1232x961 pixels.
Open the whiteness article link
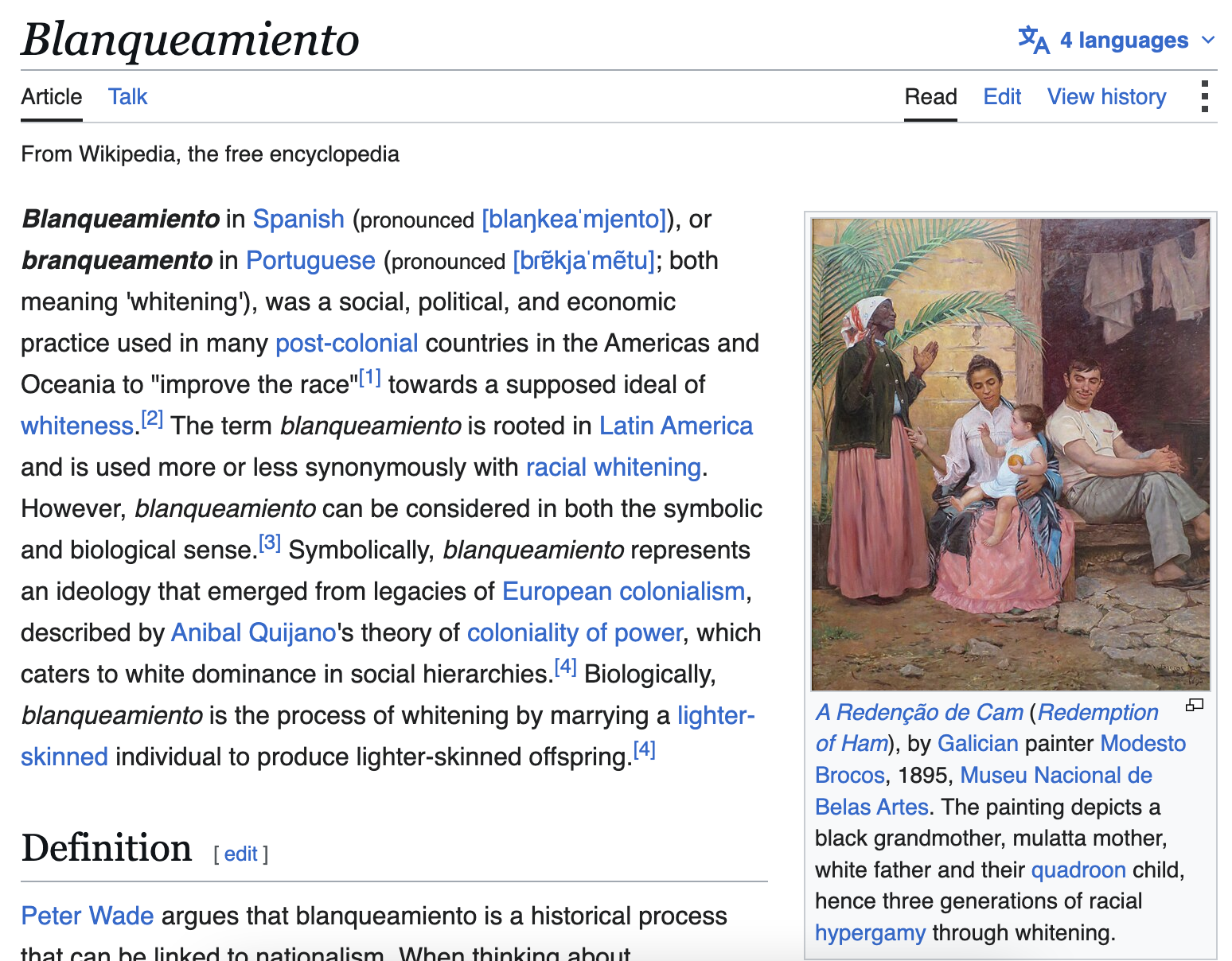coord(77,426)
